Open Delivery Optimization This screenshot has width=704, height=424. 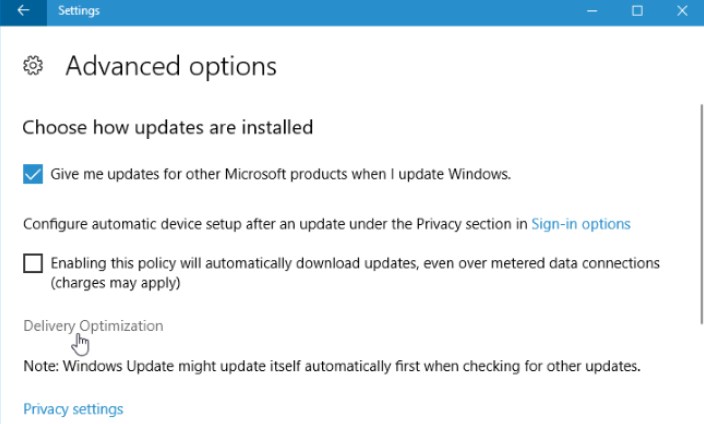(93, 326)
